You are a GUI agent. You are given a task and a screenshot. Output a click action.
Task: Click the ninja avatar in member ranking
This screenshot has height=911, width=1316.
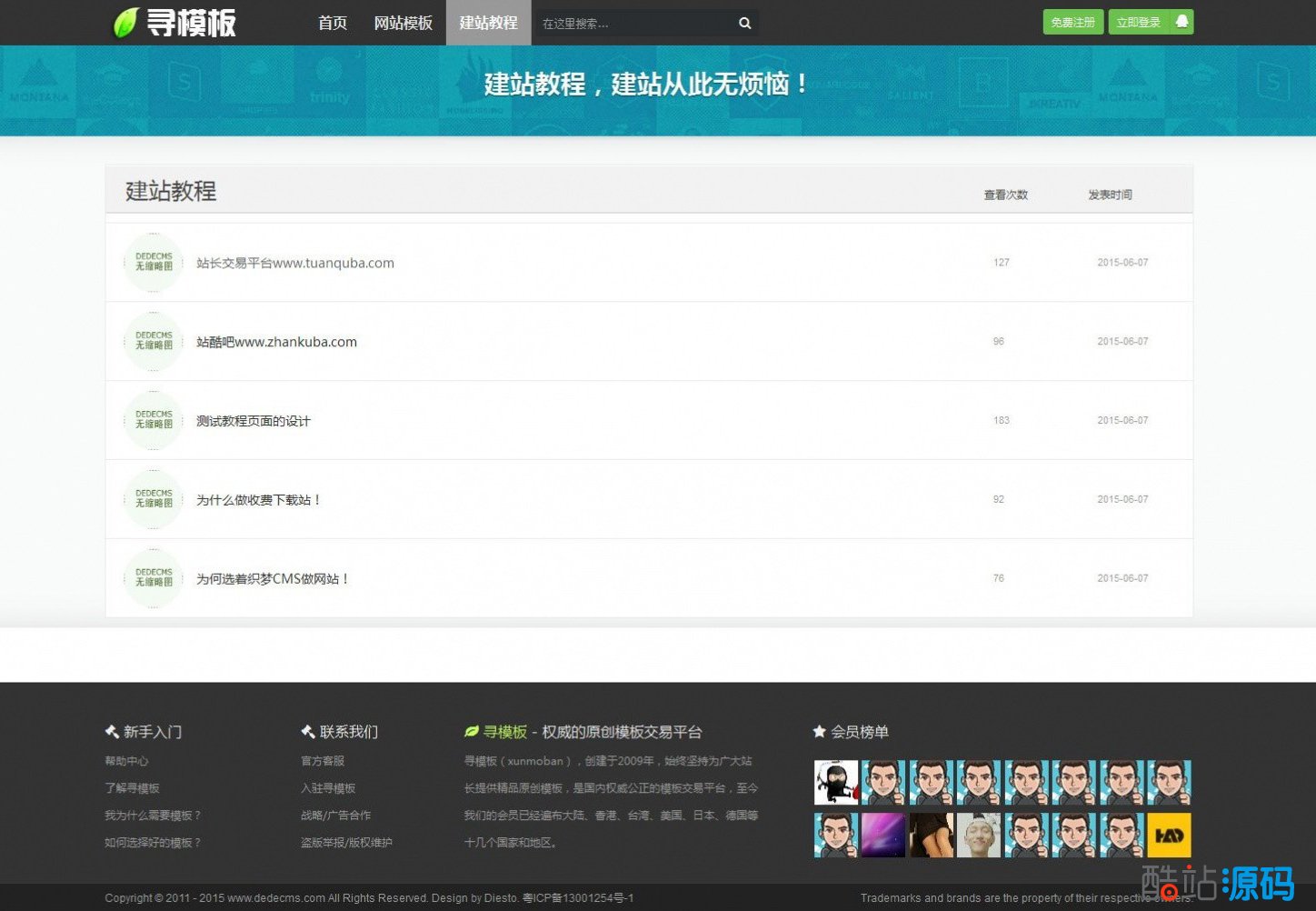pos(835,783)
